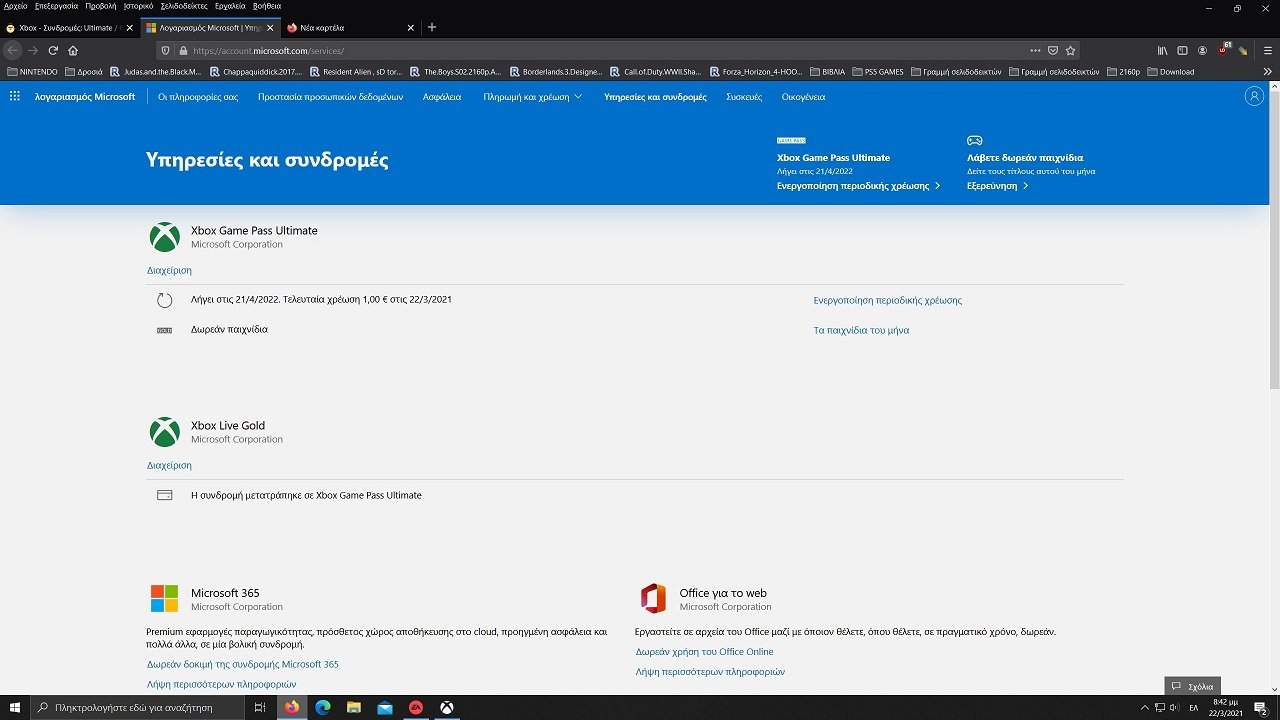Viewport: 1280px width, 720px height.
Task: Click the Firefox reload page icon
Action: [x=53, y=50]
